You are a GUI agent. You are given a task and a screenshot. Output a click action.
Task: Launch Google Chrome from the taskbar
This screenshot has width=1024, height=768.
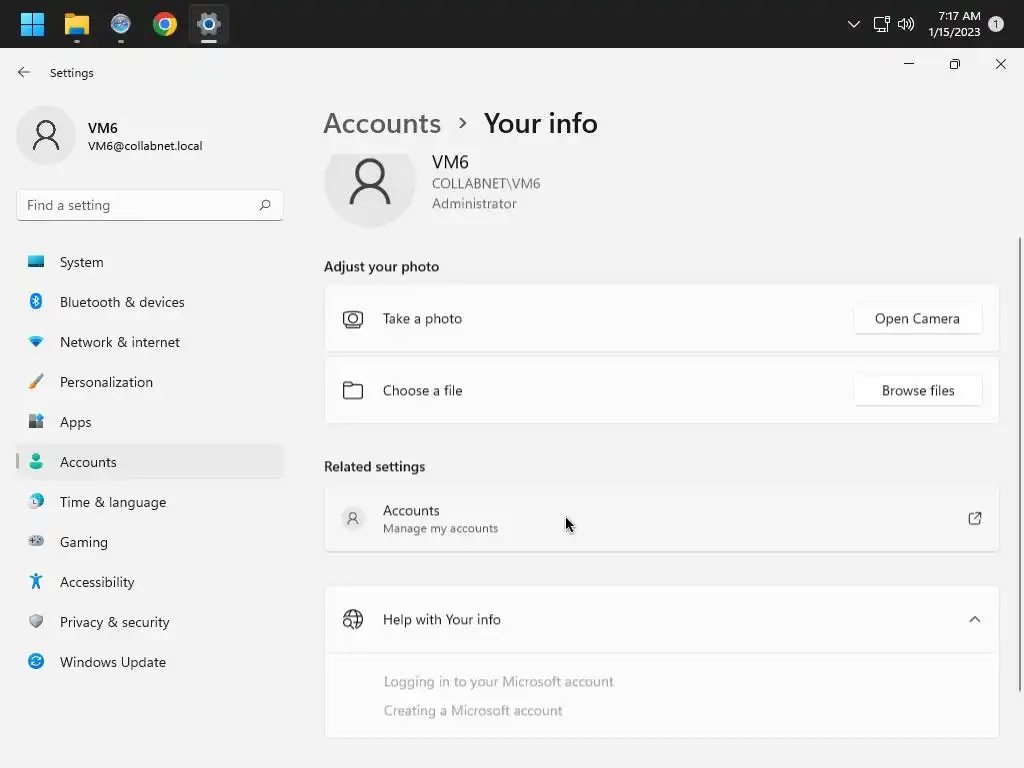pos(165,24)
